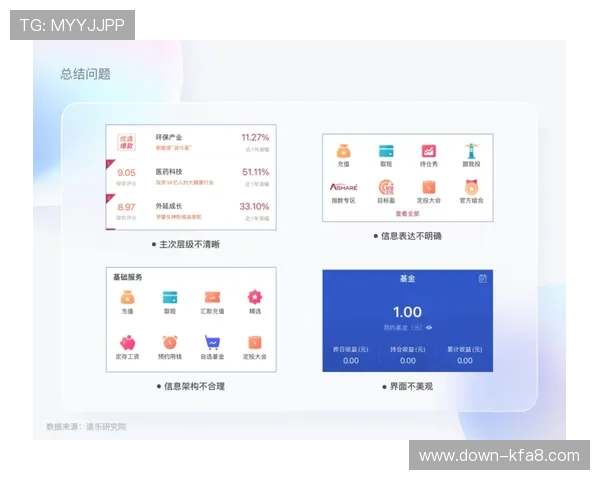This screenshot has width=600, height=480.
Task: Open the 预约用钱 alarm clock icon
Action: [x=170, y=343]
